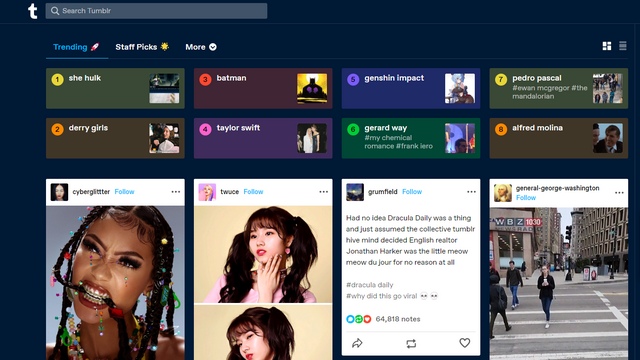Open the grumfield blog name
This screenshot has width=640, height=360.
coord(382,192)
